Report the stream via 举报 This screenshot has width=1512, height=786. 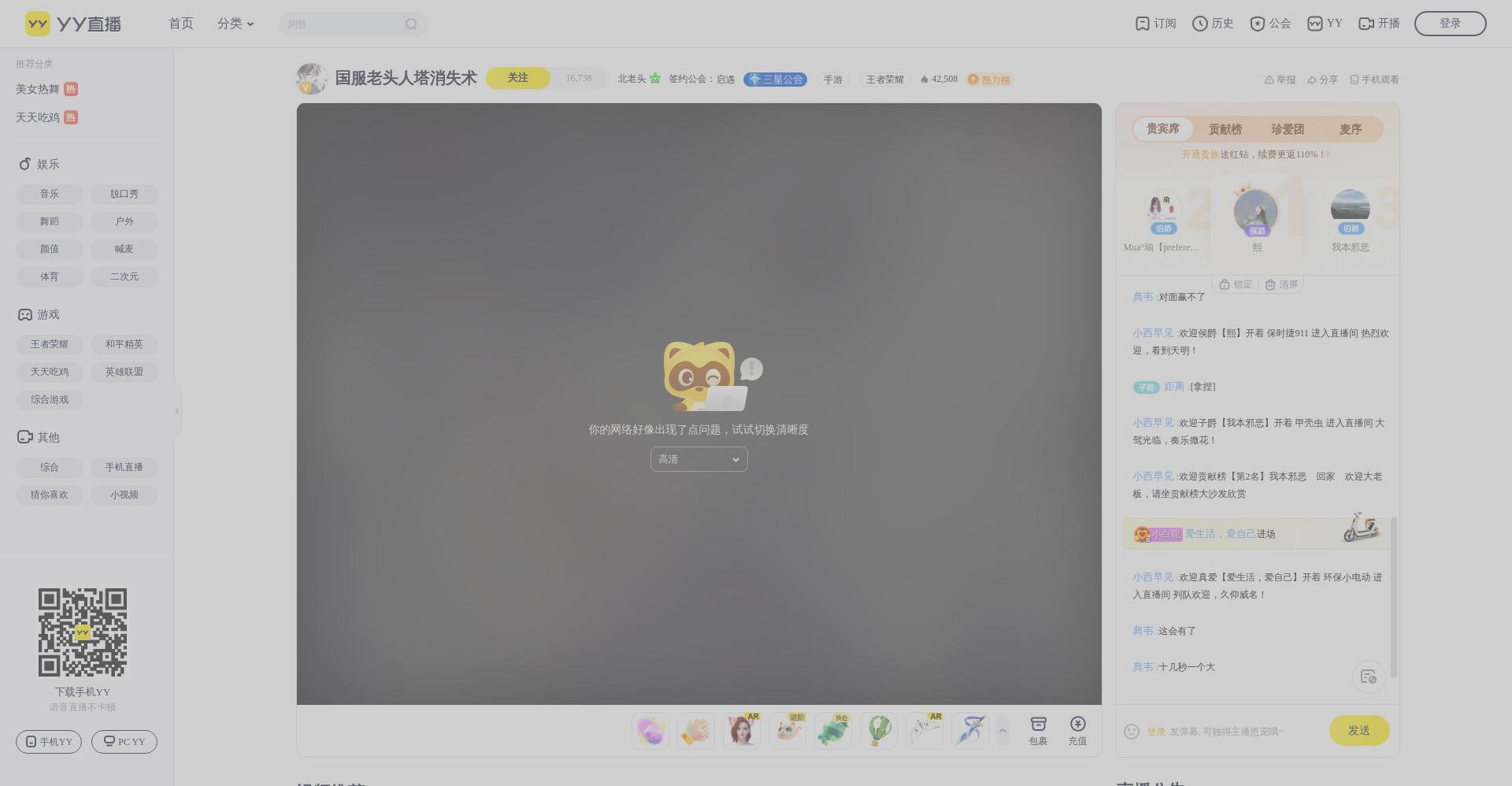[x=1280, y=80]
